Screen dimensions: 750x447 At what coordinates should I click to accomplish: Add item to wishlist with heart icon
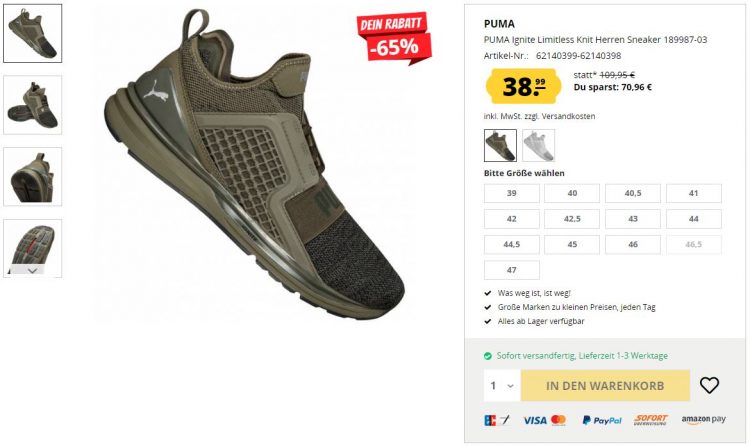[x=709, y=385]
